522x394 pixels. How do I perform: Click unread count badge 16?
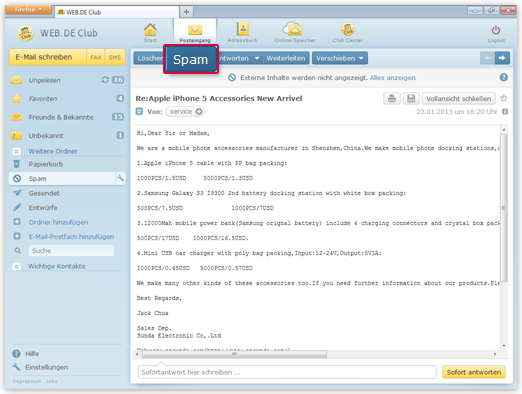(118, 80)
